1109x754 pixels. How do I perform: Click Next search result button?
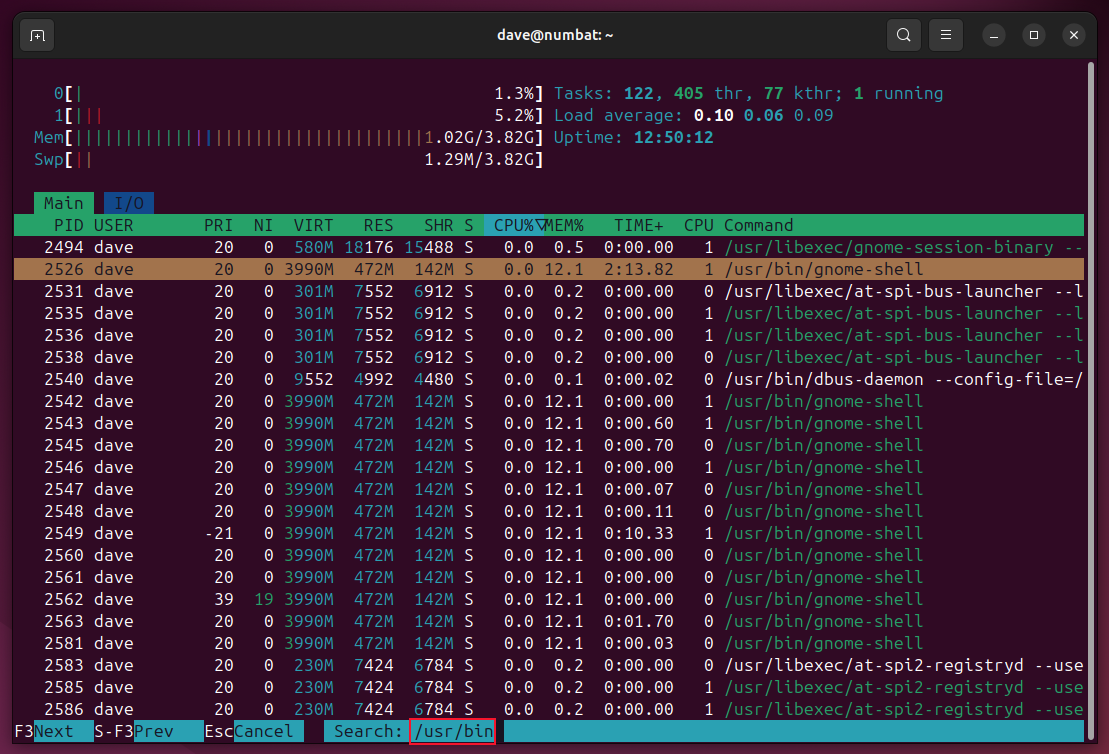[x=54, y=731]
